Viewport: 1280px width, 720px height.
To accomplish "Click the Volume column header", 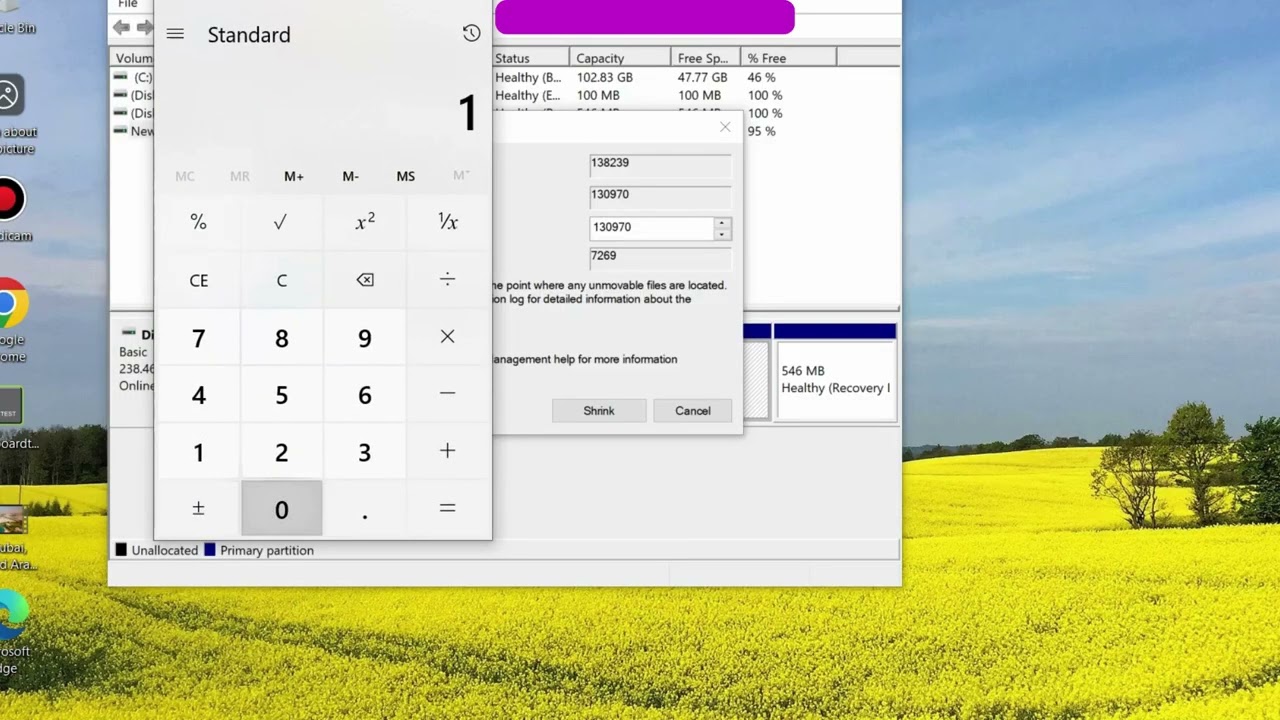I will pos(132,58).
